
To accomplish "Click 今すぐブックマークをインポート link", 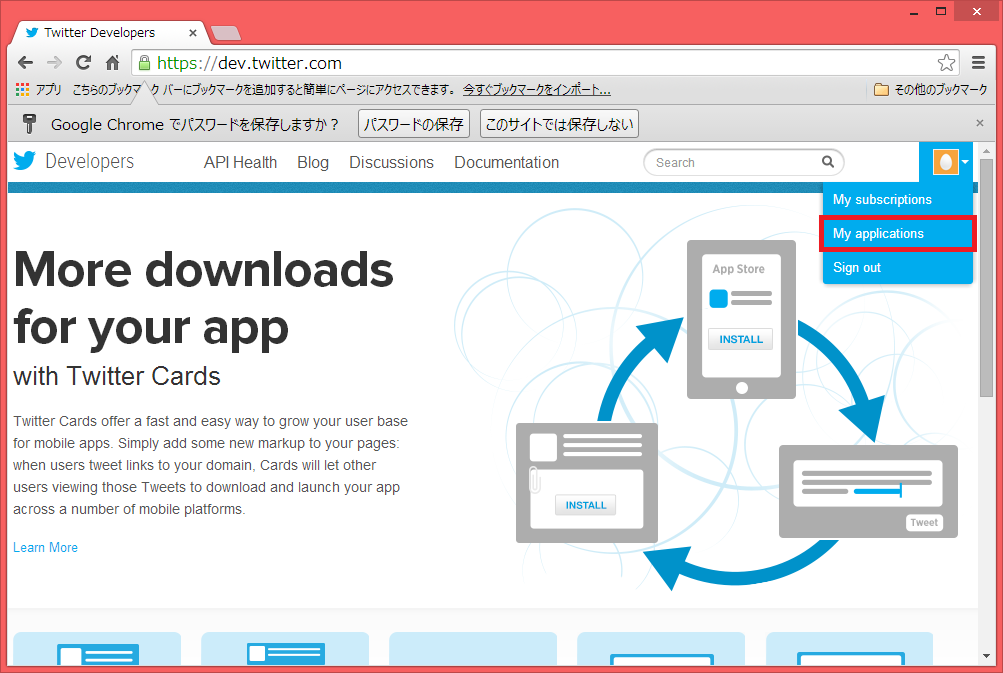I will point(537,90).
